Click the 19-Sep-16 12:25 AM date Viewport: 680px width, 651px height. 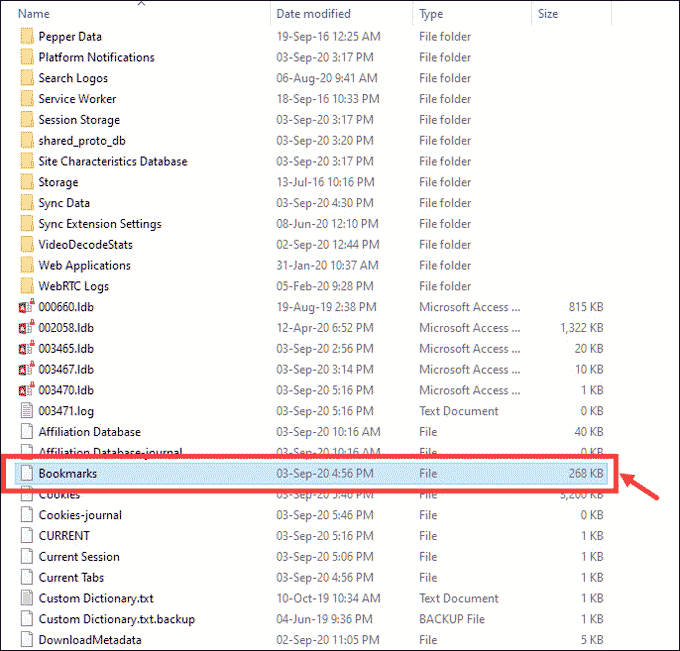pyautogui.click(x=328, y=36)
